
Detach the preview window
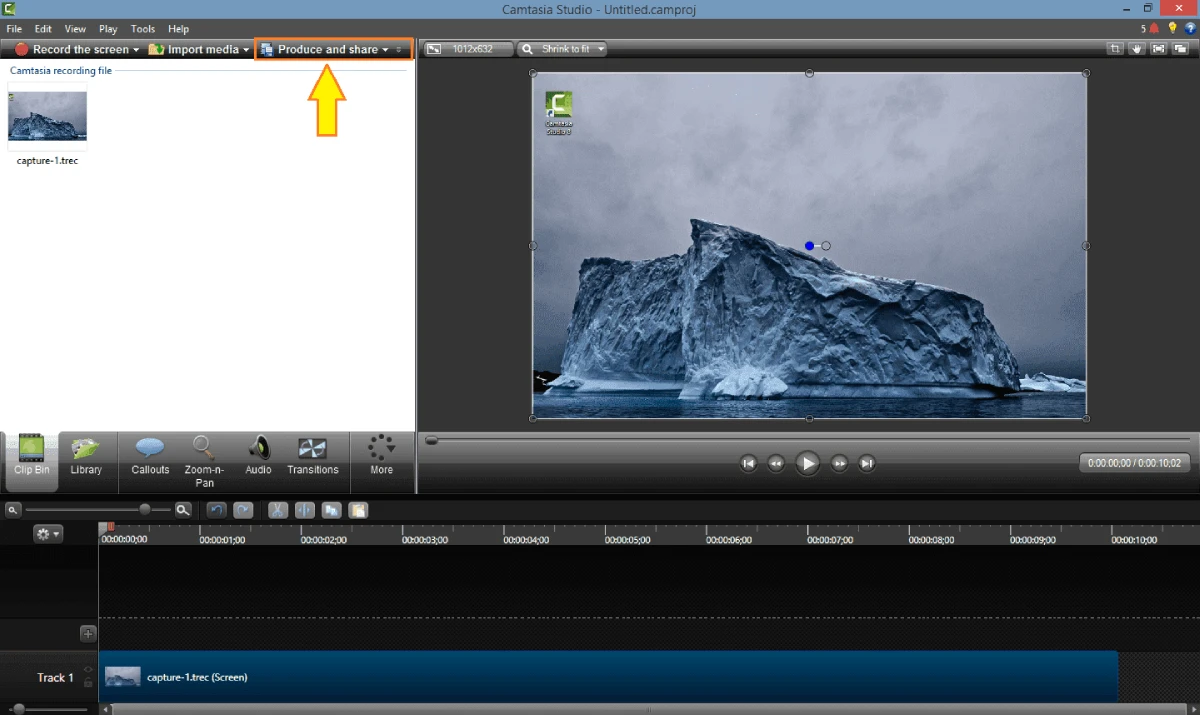pos(1181,48)
